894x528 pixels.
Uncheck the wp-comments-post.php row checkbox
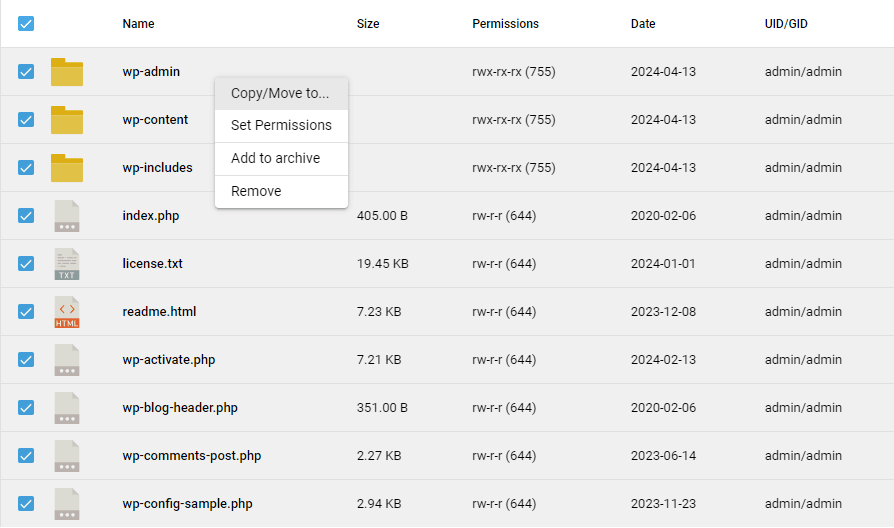(26, 455)
